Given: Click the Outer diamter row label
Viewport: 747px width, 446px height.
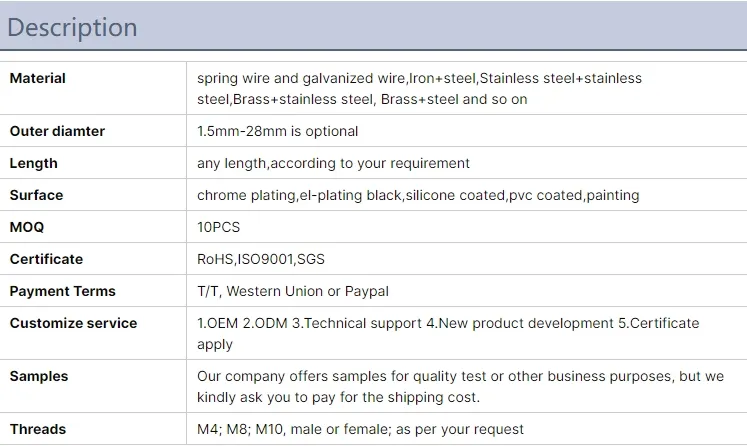Looking at the screenshot, I should coord(57,131).
